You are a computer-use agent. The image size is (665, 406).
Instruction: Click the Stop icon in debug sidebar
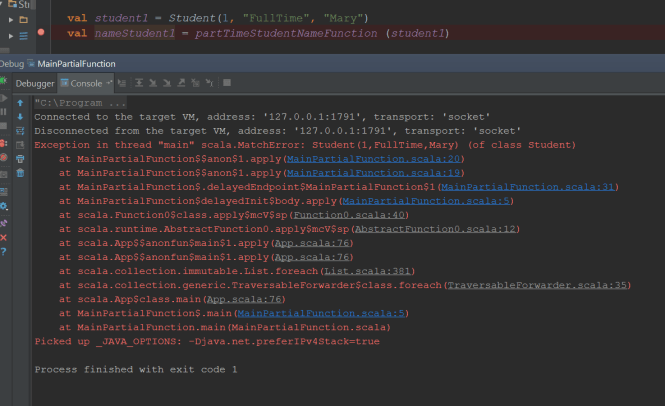coord(3,126)
